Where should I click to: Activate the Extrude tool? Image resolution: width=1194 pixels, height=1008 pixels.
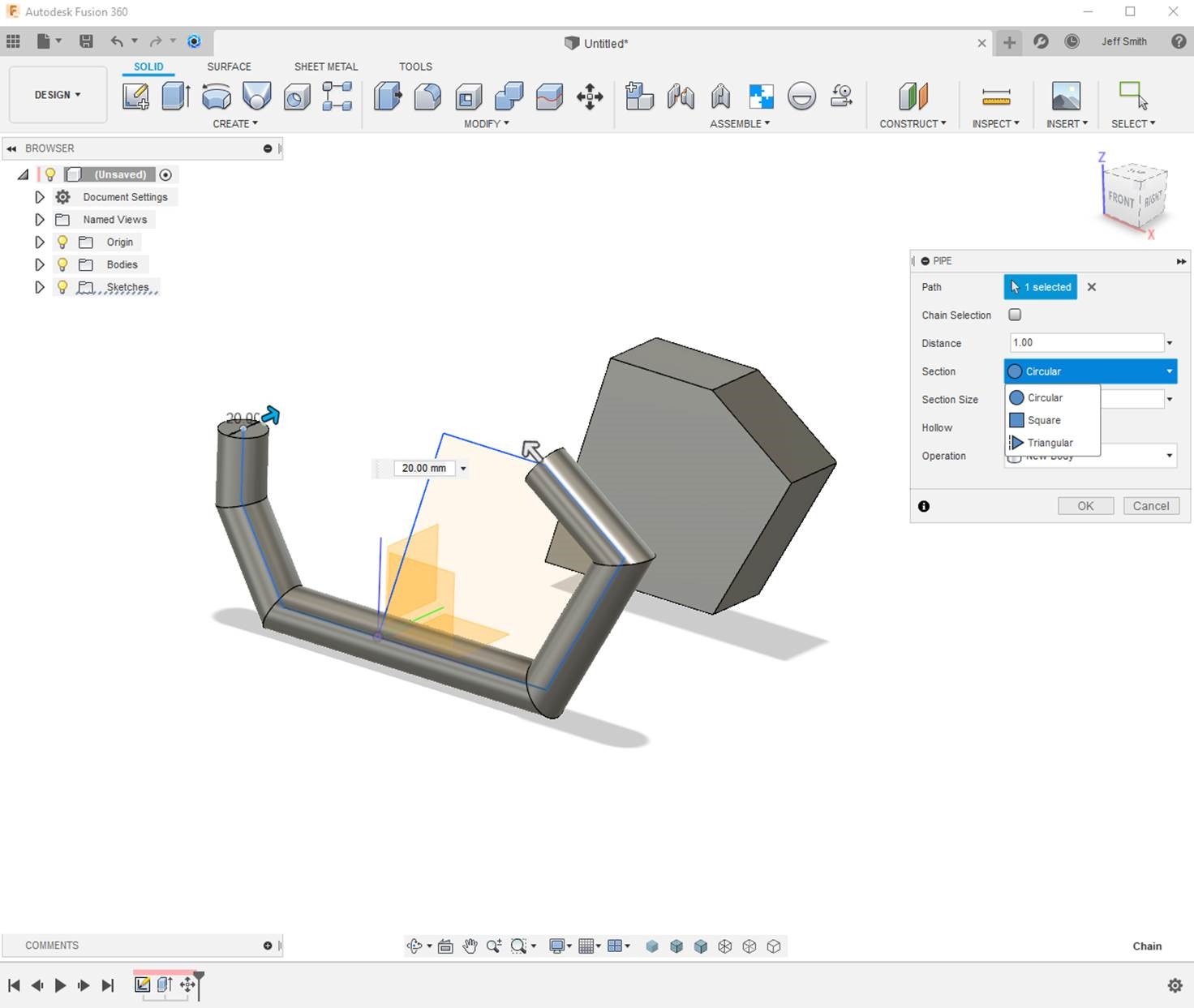[176, 96]
